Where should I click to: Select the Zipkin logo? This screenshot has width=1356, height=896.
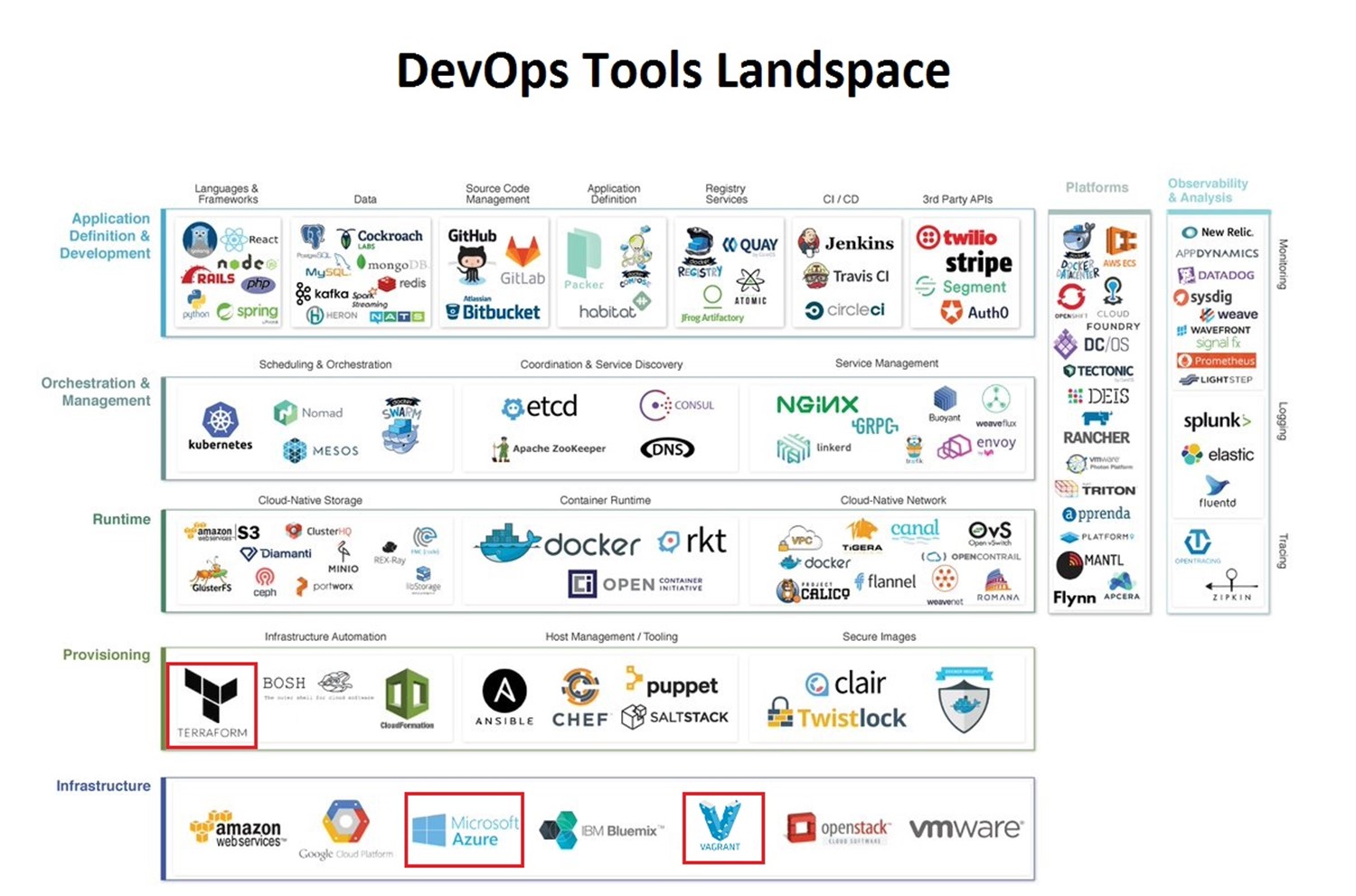point(1231,585)
